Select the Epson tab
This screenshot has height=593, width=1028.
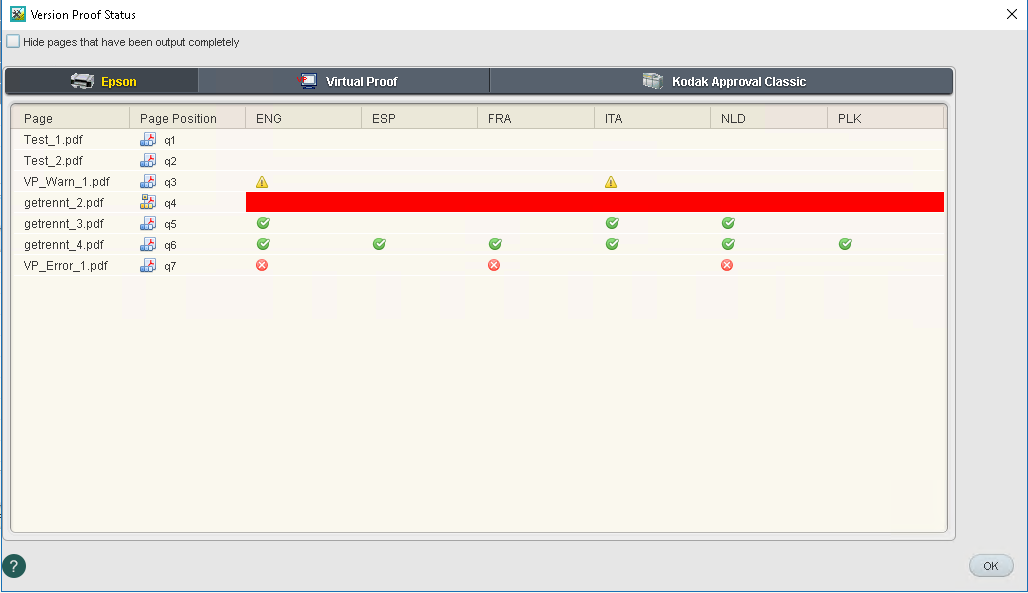[103, 81]
